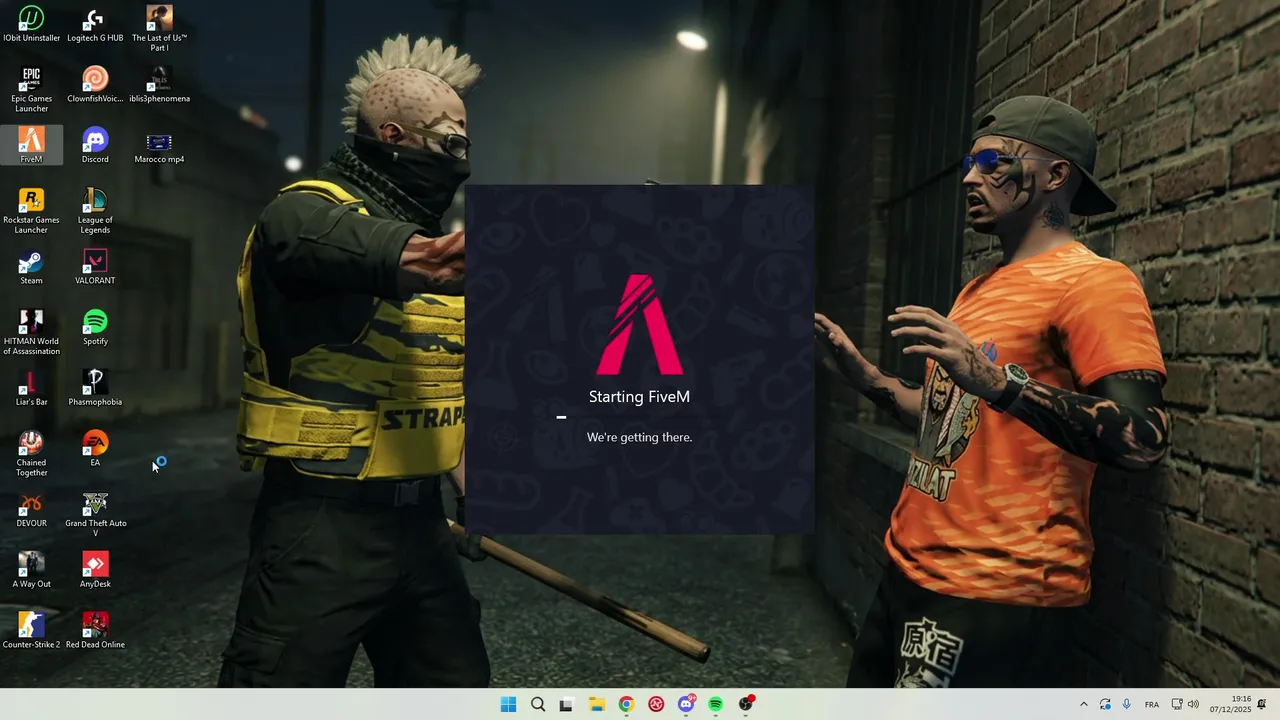Click the FiveM logo in the splash window

(x=640, y=325)
